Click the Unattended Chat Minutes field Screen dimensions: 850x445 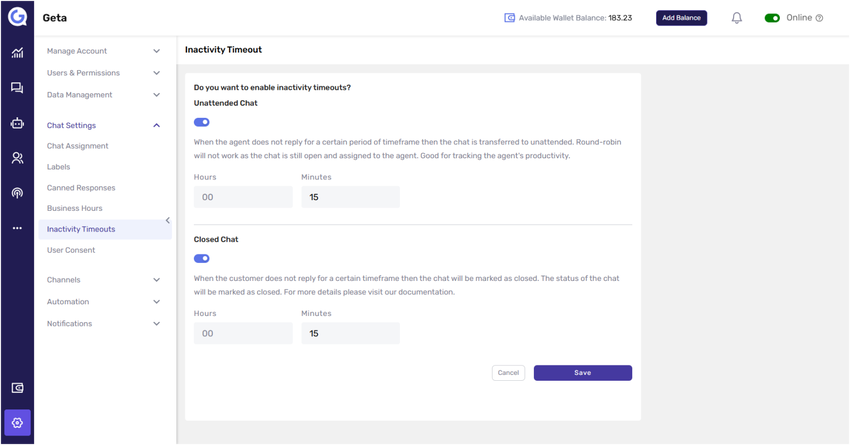pos(350,197)
